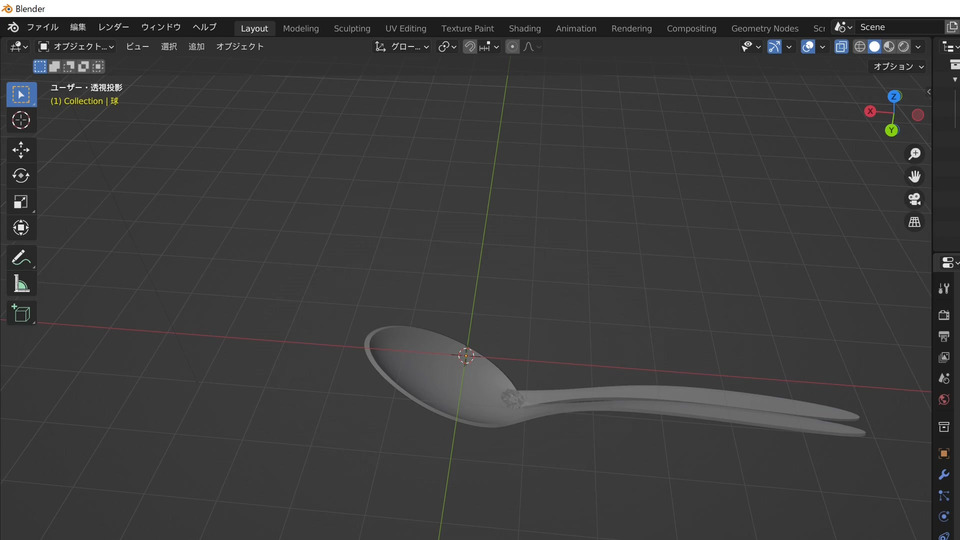Image resolution: width=960 pixels, height=540 pixels.
Task: Select the 3D Cursor tool
Action: pyautogui.click(x=21, y=120)
